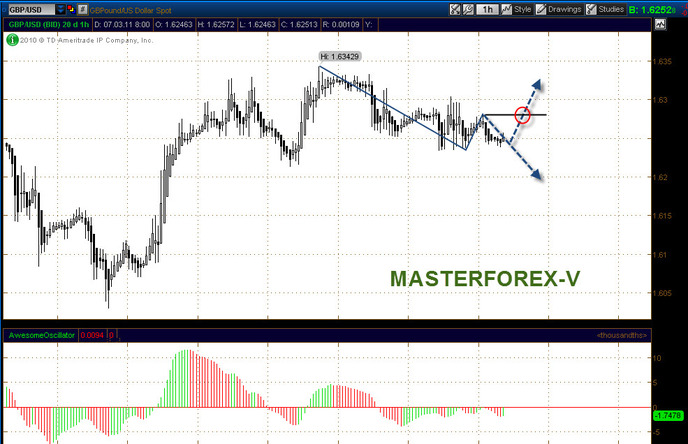Click the Y: cell in the data bar
This screenshot has height=444, width=688.
coord(369,25)
